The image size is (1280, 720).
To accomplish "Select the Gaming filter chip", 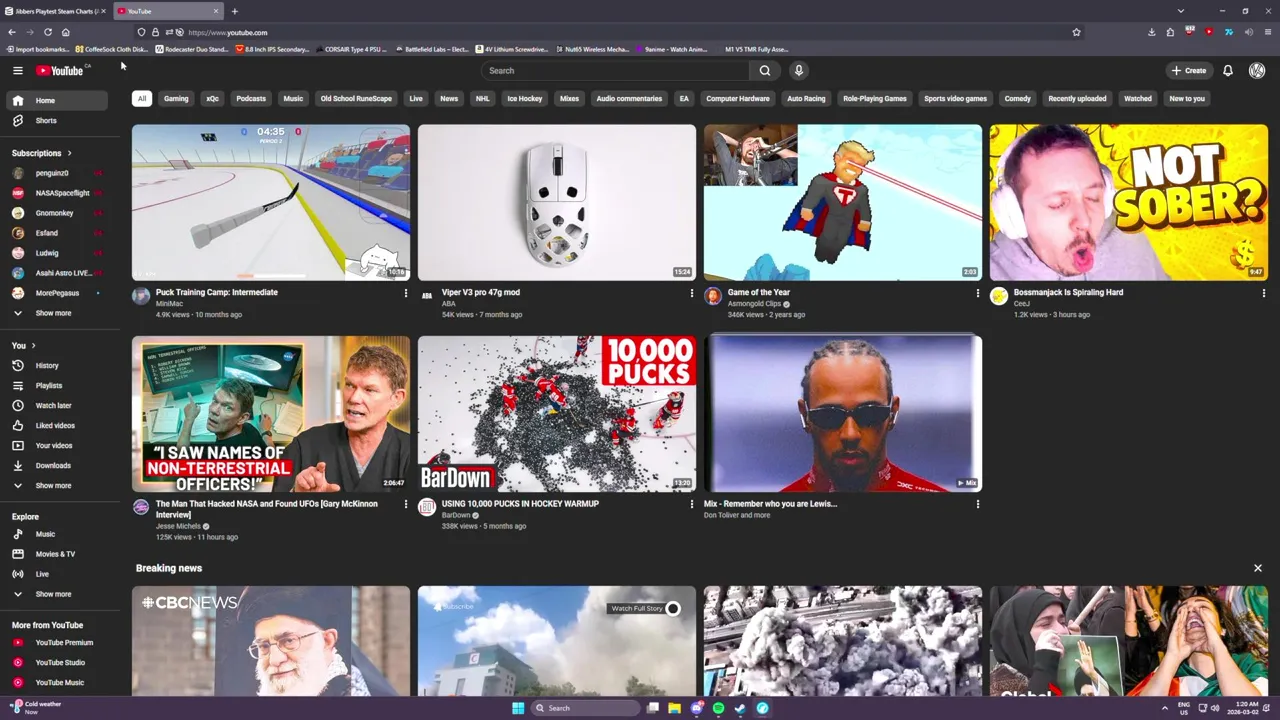I will (x=176, y=98).
